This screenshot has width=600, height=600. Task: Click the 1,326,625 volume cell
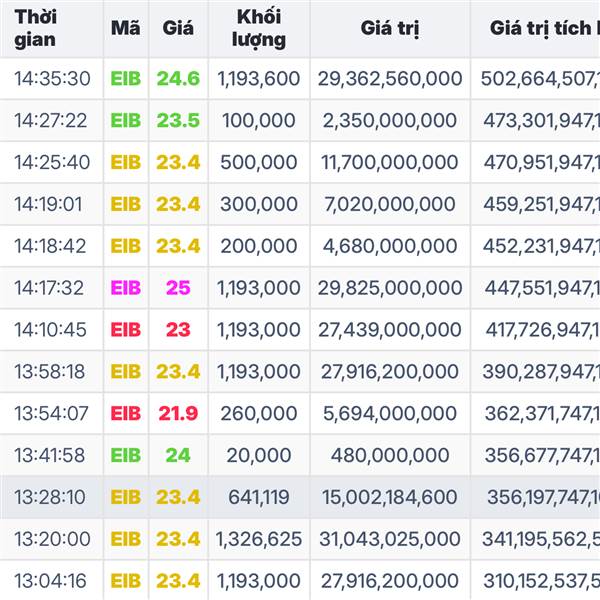point(259,539)
